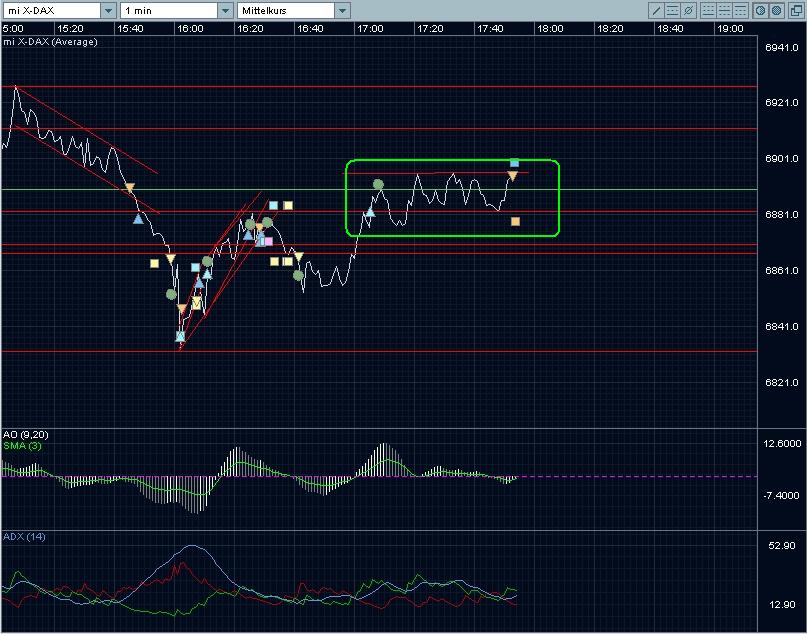Click the ADX (14) indicator label

24,537
